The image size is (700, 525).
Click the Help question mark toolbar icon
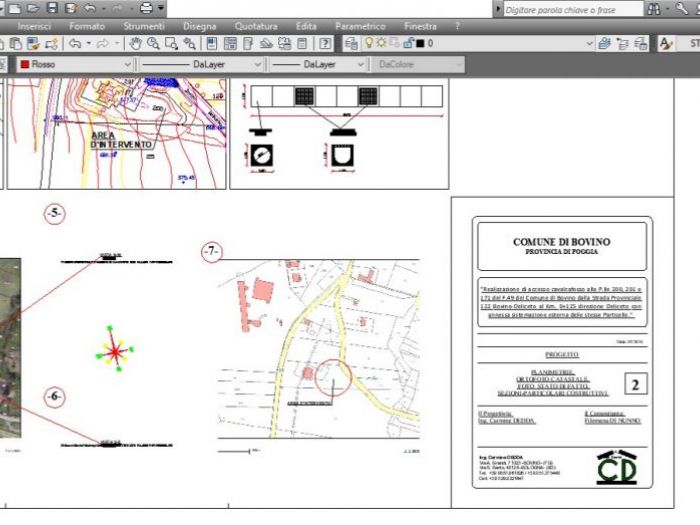325,44
